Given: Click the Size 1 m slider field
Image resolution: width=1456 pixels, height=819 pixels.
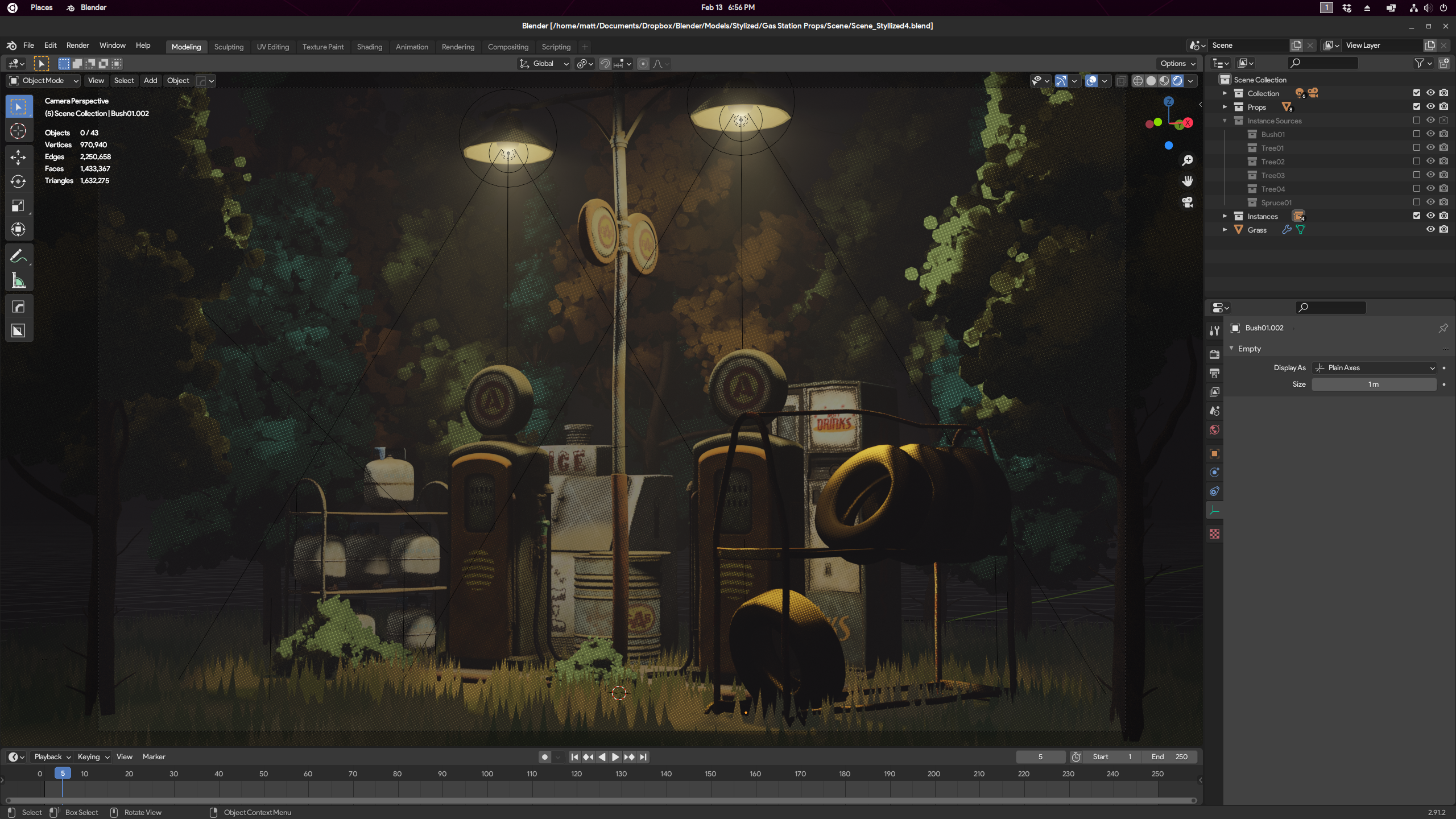Looking at the screenshot, I should pyautogui.click(x=1374, y=384).
